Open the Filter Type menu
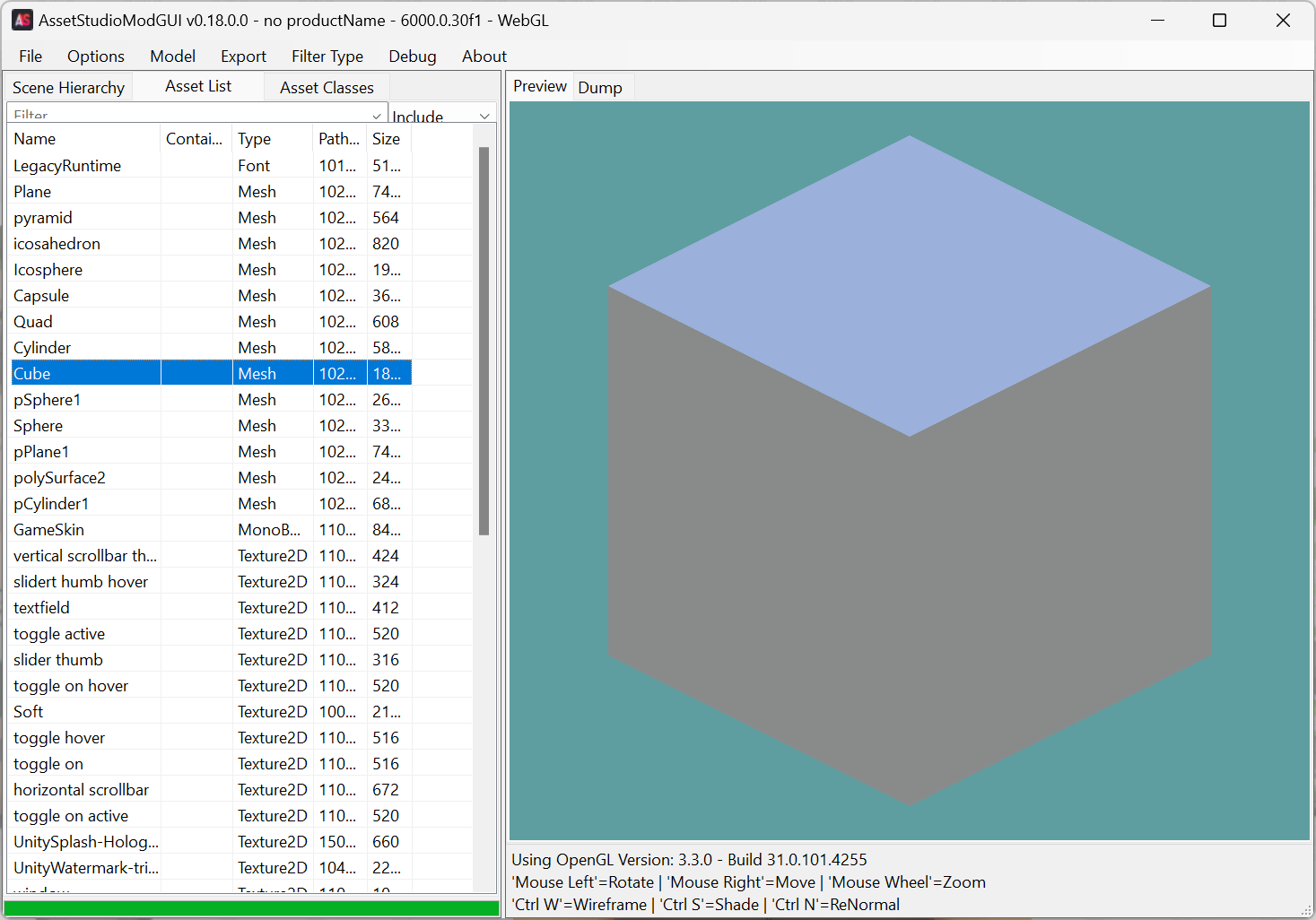Screen dimensions: 1316x920 click(x=327, y=56)
